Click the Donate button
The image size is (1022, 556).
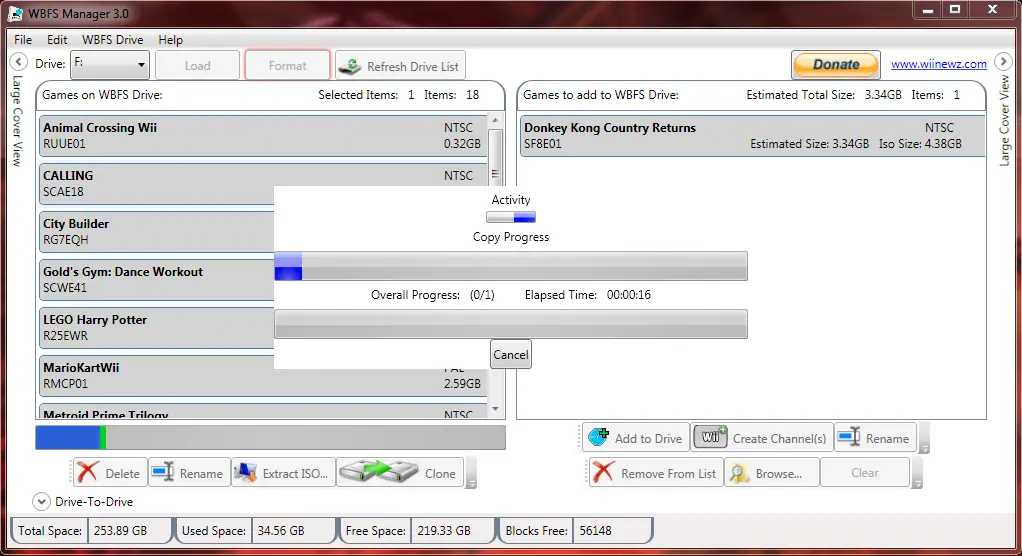(836, 65)
